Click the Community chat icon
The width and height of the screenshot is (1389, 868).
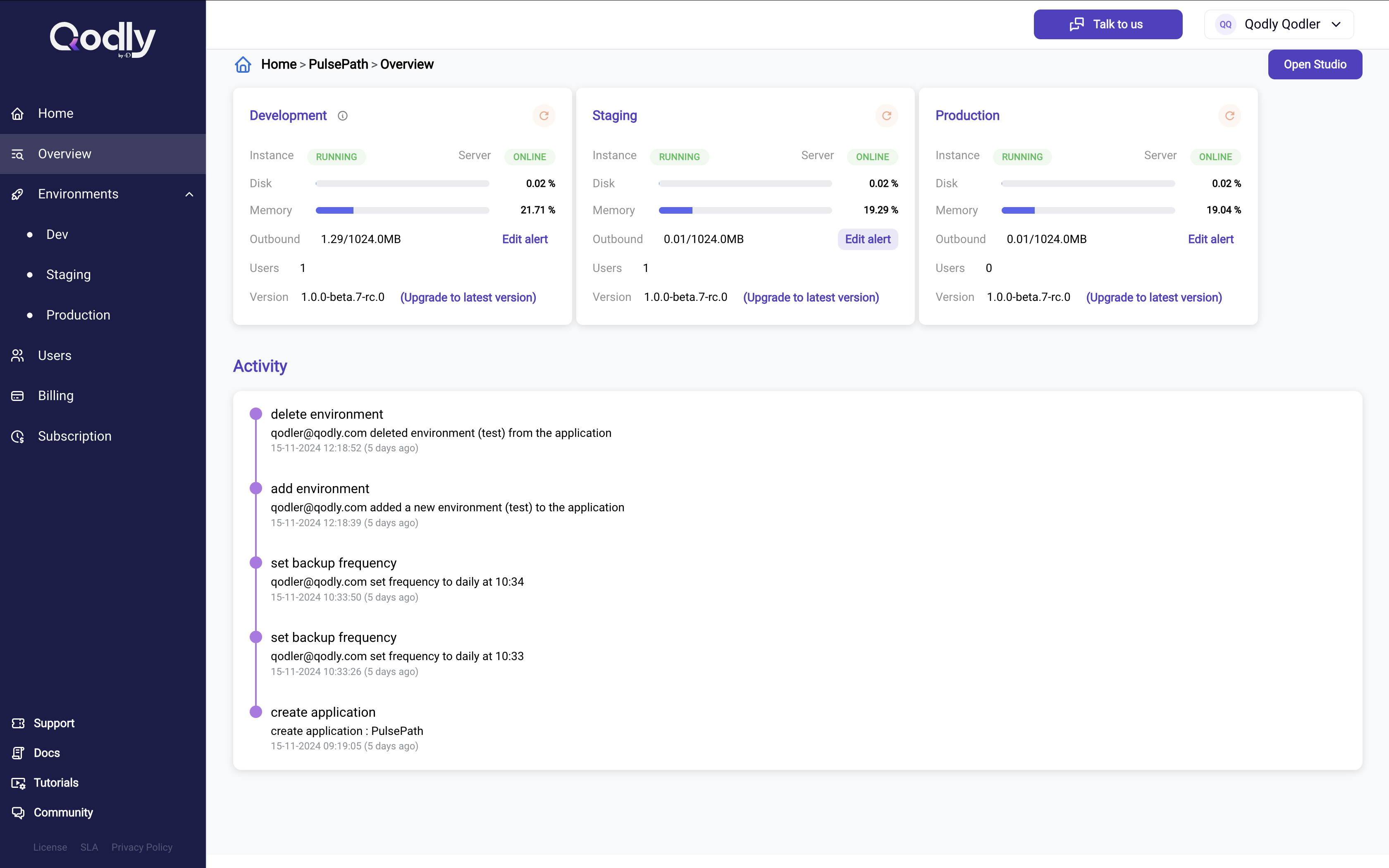[18, 812]
